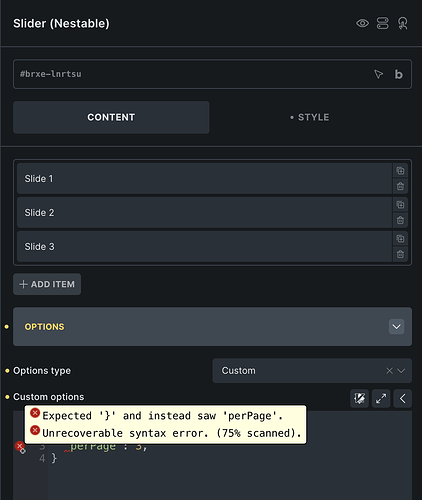Select the CONTENT tab
Image resolution: width=422 pixels, height=500 pixels.
click(111, 117)
